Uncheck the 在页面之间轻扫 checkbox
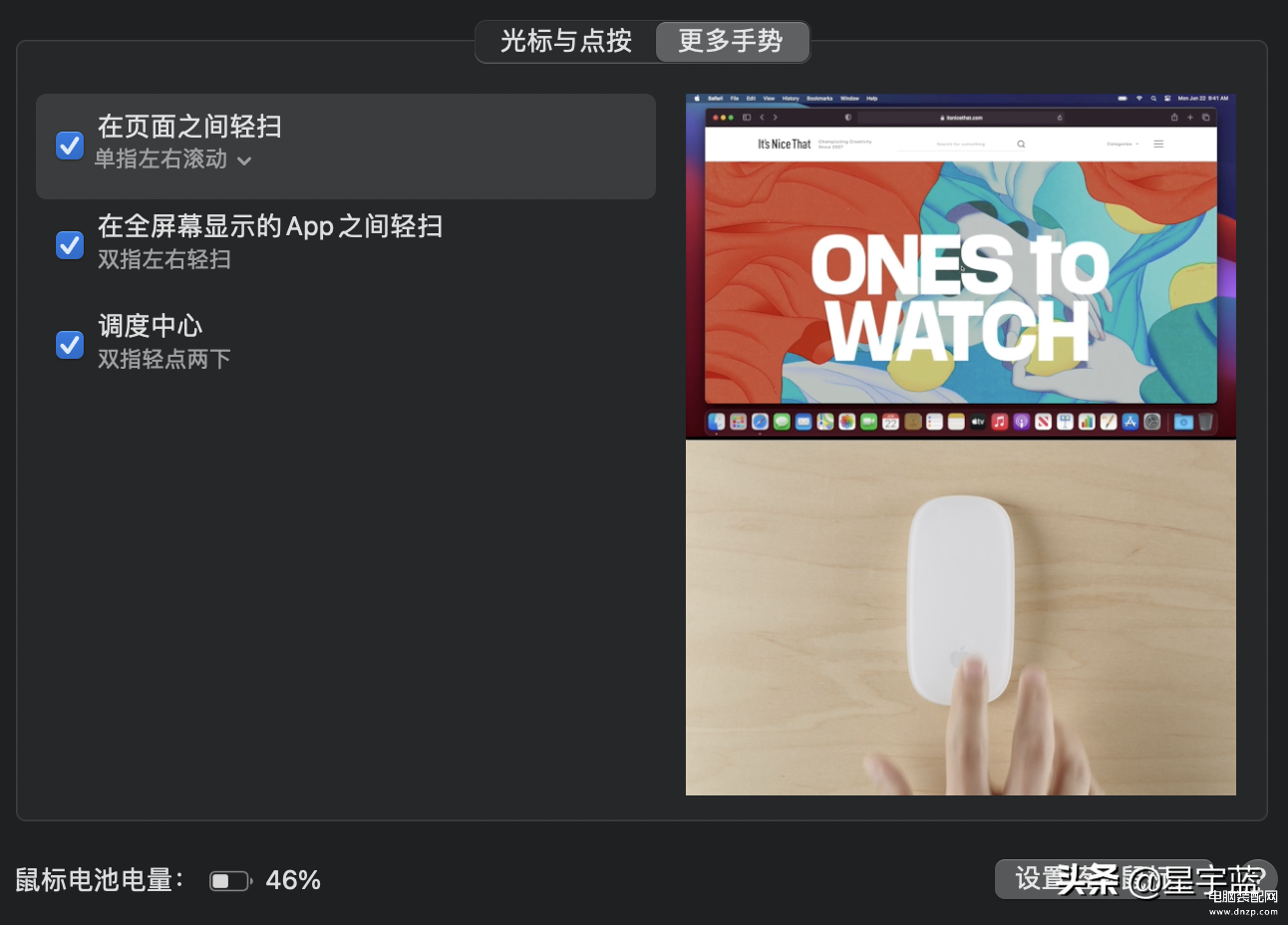The image size is (1288, 925). point(70,146)
